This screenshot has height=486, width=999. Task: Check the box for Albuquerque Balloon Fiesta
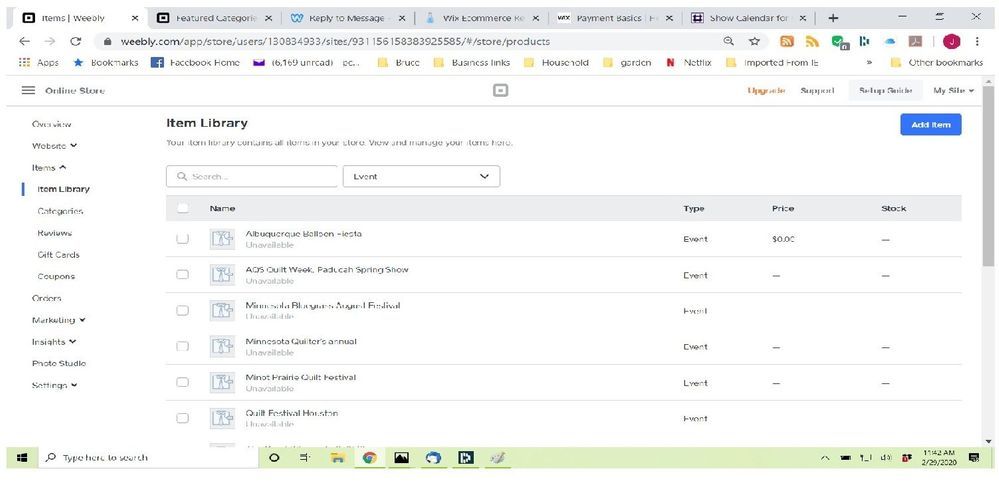182,239
